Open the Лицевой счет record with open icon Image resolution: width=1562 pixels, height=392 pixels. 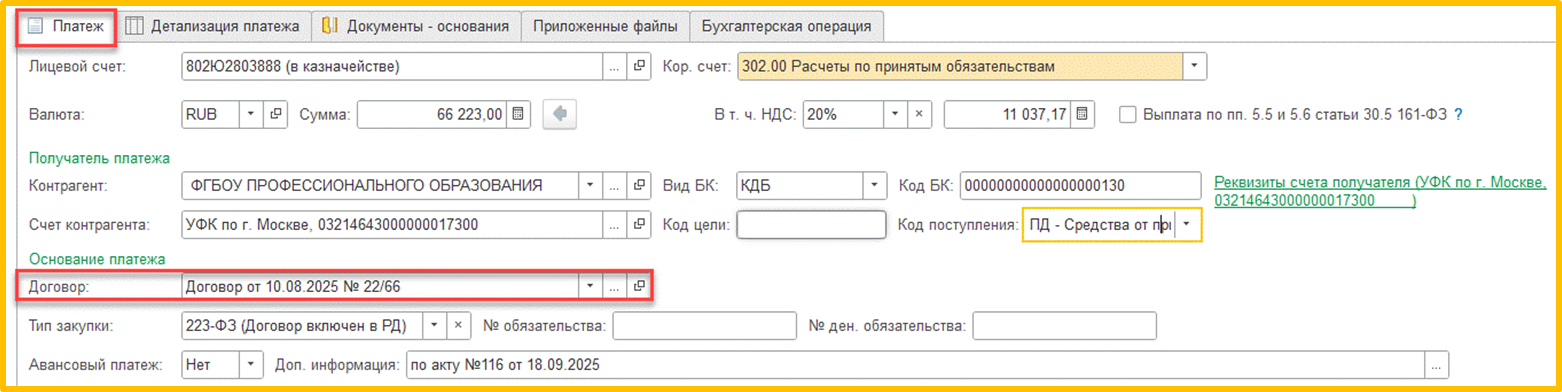(x=640, y=67)
